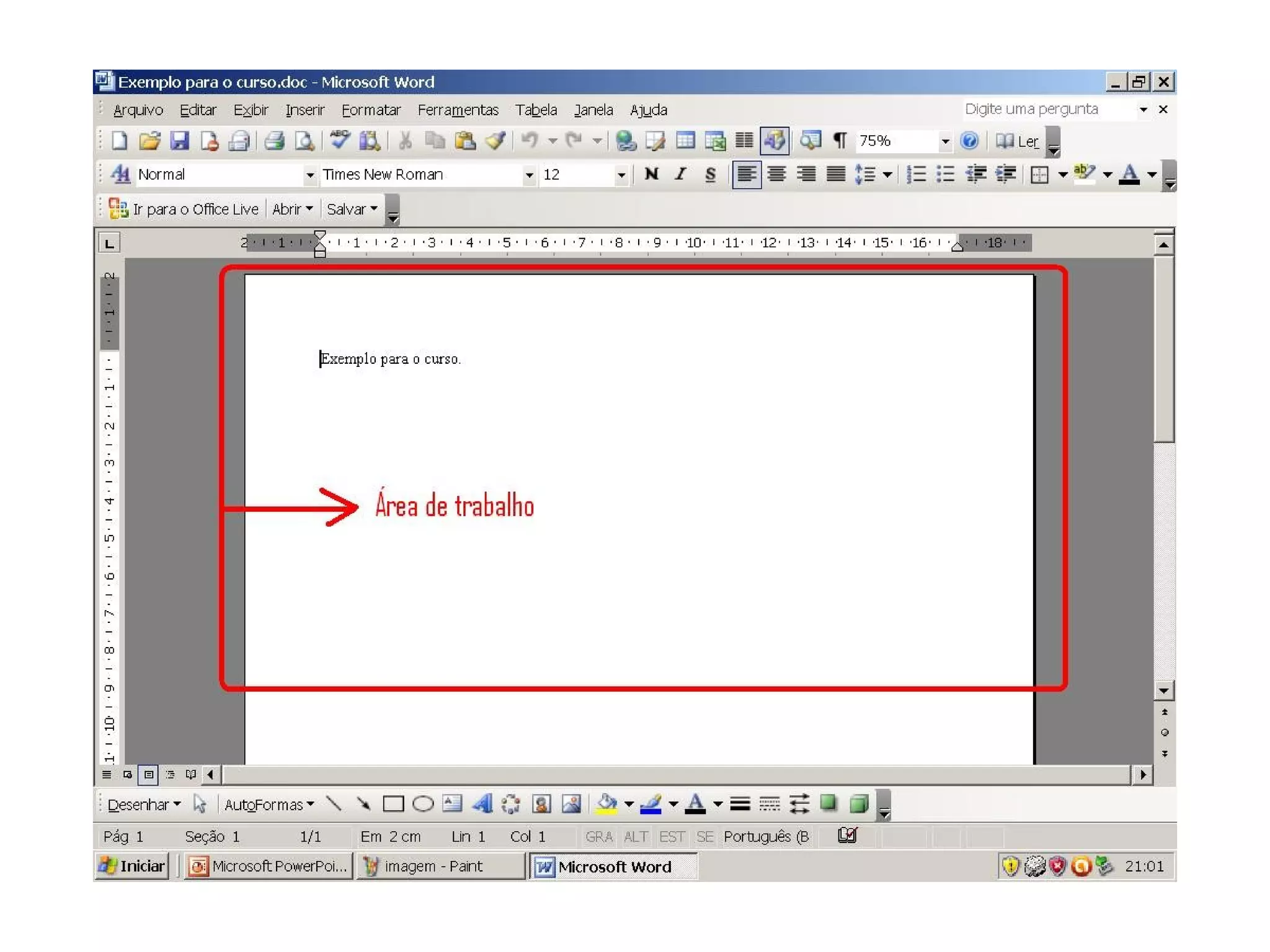Click the font color A swatch

1129,175
